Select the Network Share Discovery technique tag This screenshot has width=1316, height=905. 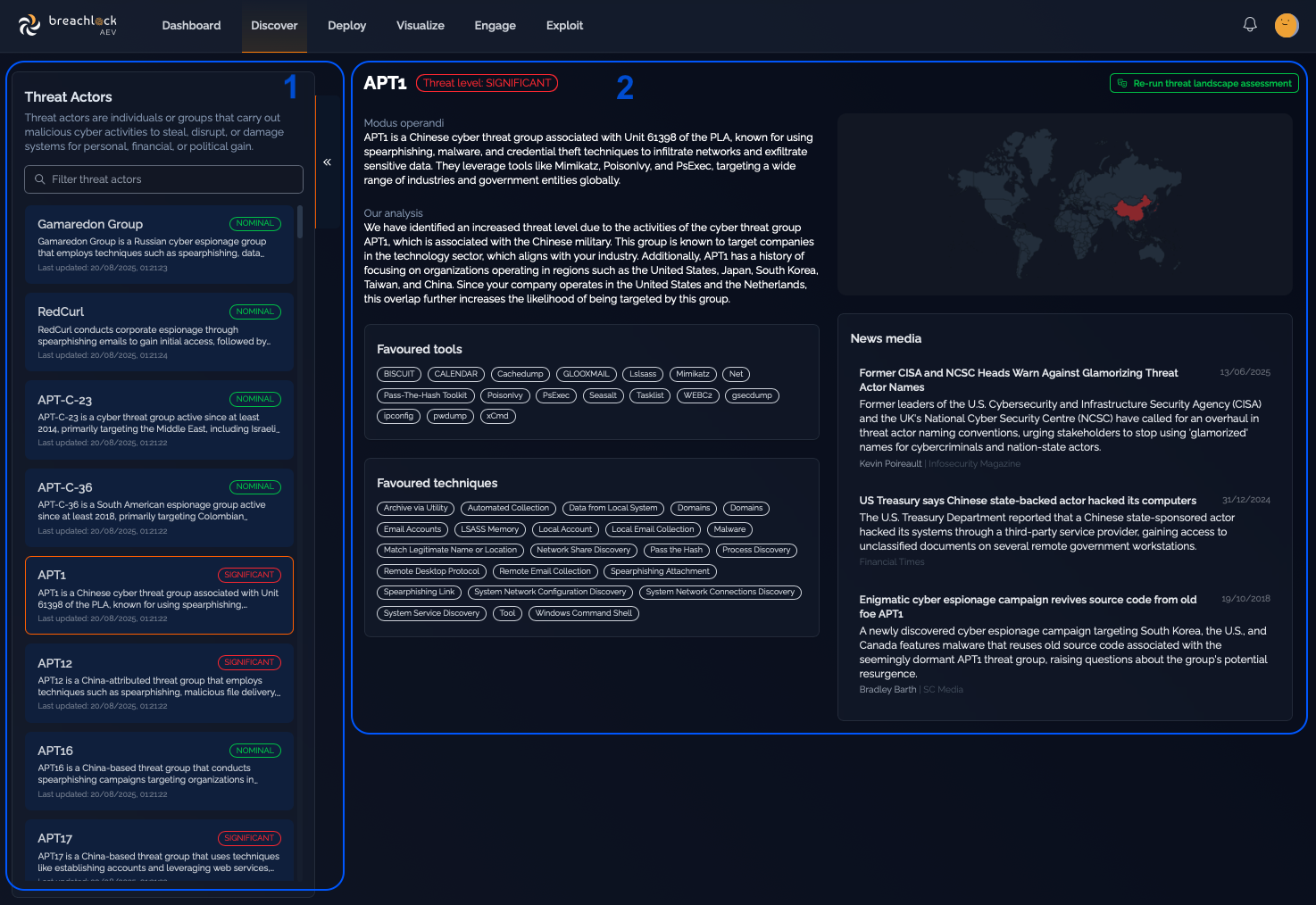584,550
